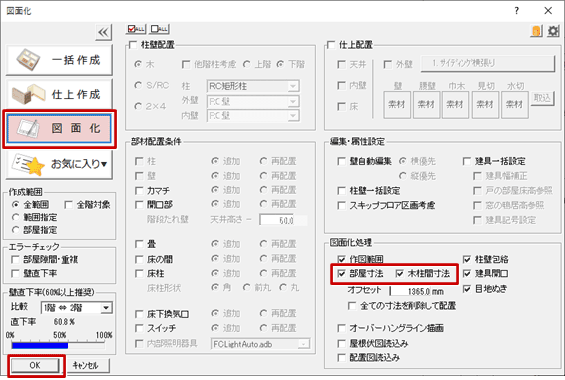Toggle 建具開口 checkbox
The width and height of the screenshot is (565, 380).
(x=467, y=273)
